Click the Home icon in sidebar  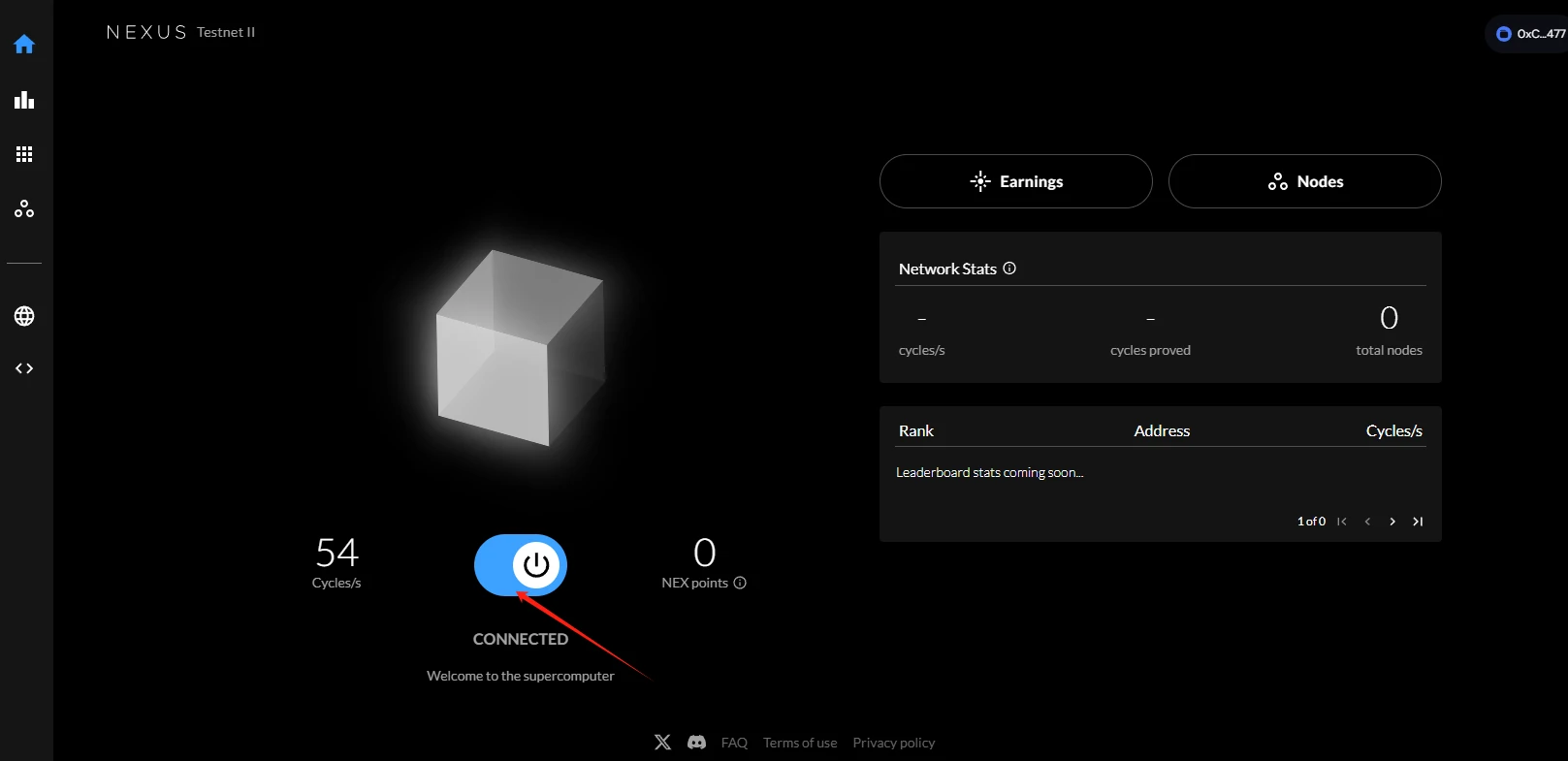point(24,45)
